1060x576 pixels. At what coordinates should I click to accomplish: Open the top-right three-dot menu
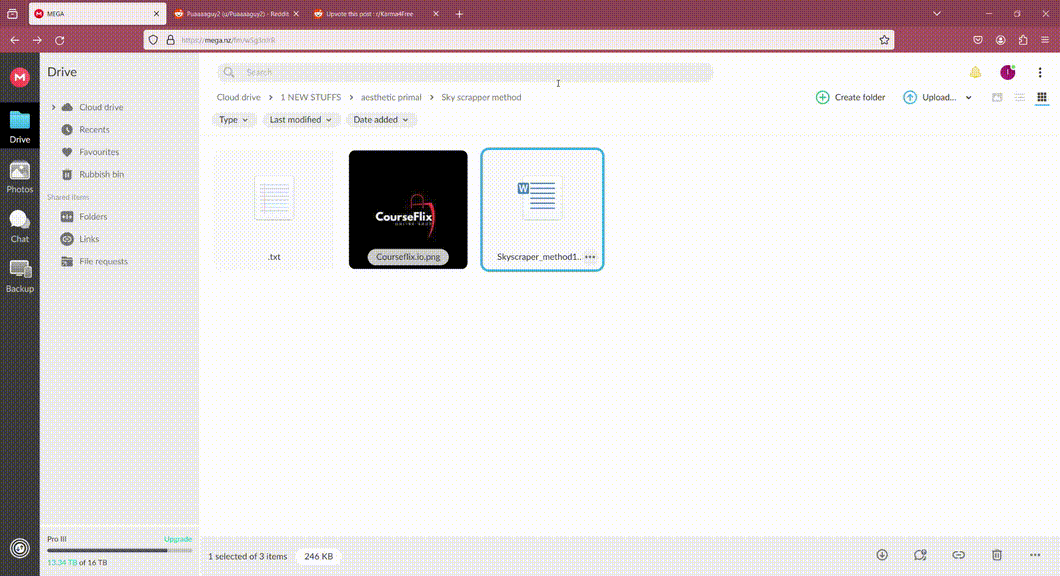tap(1040, 72)
